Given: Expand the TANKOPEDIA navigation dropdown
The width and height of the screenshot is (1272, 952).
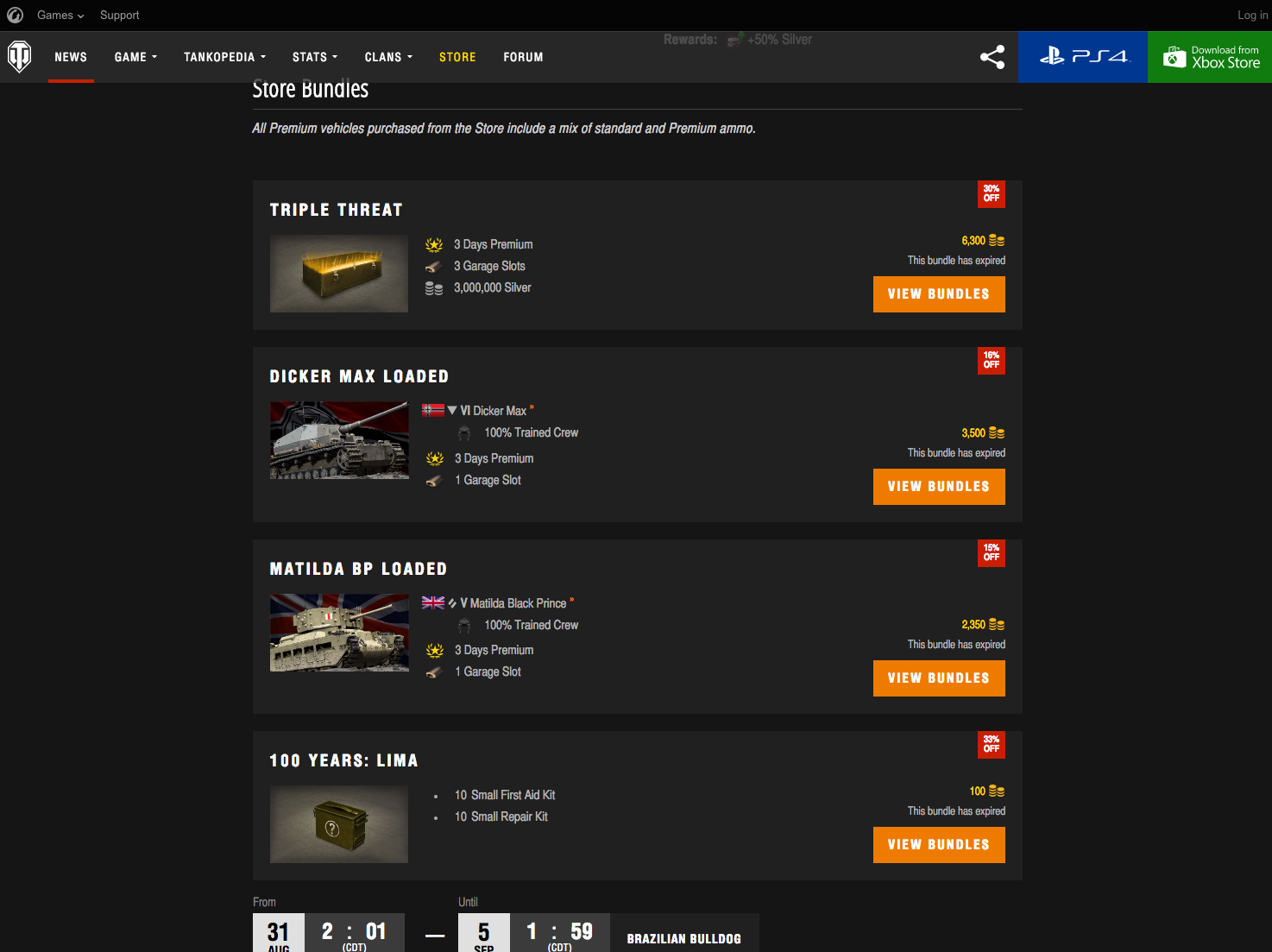Looking at the screenshot, I should (224, 57).
